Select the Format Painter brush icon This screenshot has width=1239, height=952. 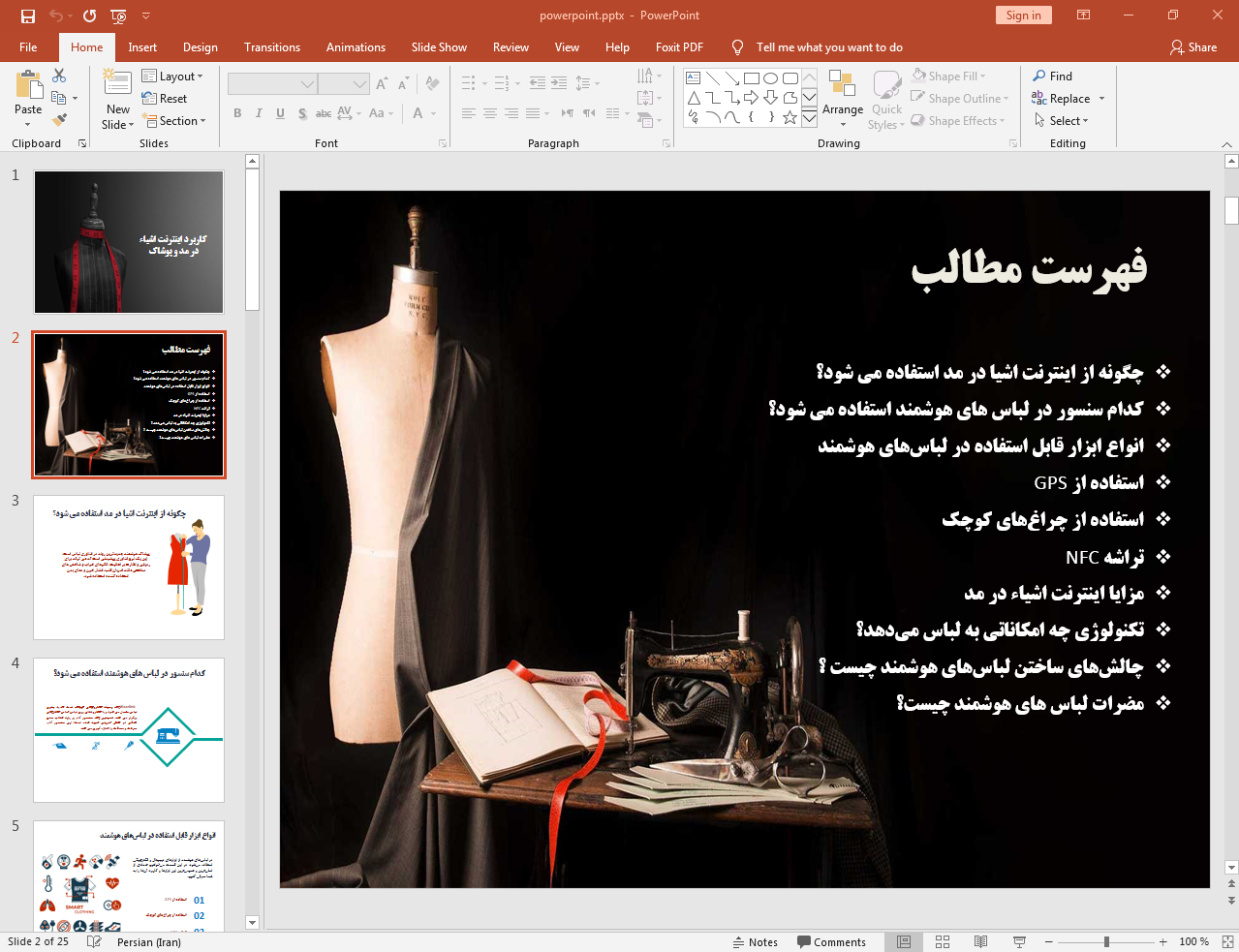[x=59, y=120]
